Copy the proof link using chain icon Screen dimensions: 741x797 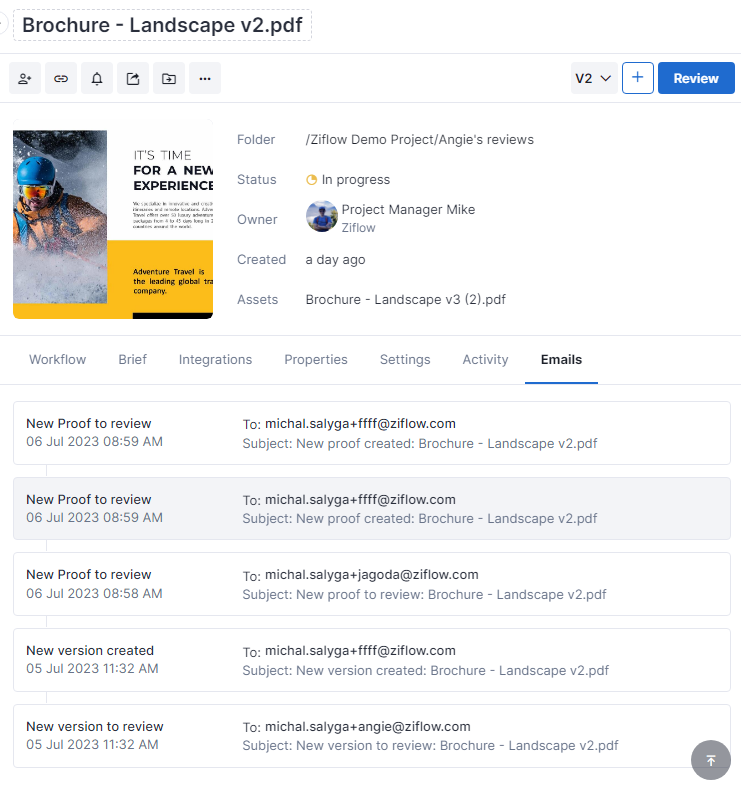[61, 78]
